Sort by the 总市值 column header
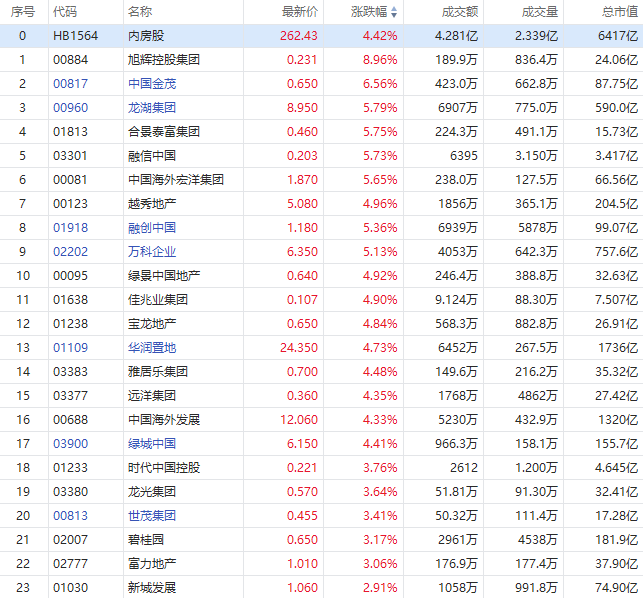Image resolution: width=643 pixels, height=598 pixels. [620, 12]
